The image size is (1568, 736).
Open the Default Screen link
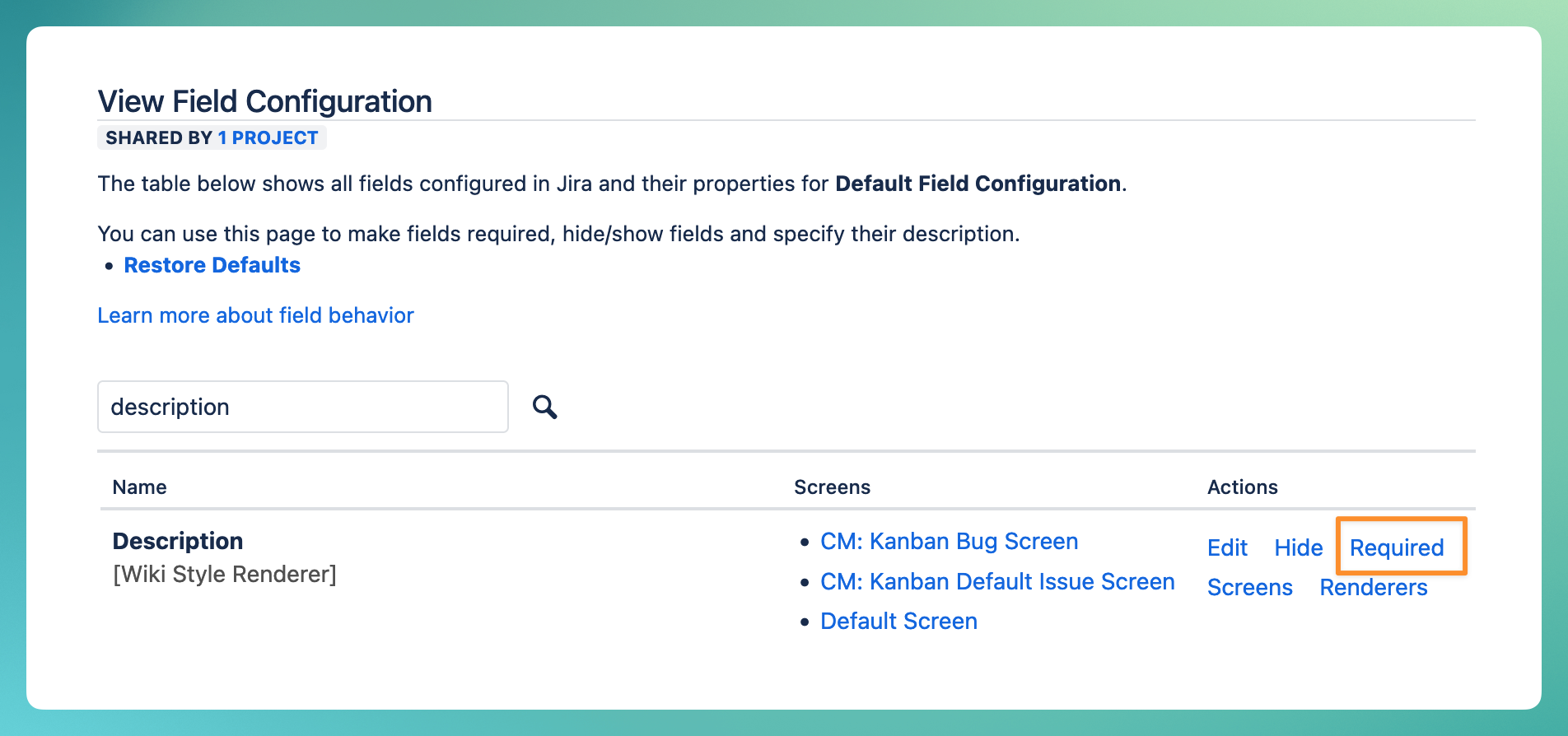coord(898,621)
